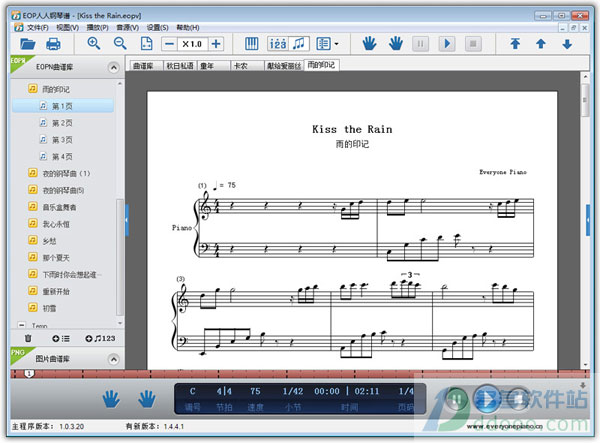The image size is (600, 443).
Task: Collapse the Temp tree node
Action: 22,325
